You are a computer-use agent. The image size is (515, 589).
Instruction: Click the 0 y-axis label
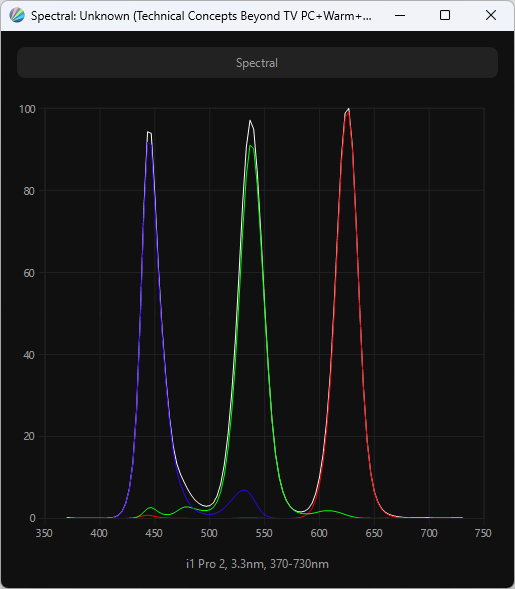(32, 518)
